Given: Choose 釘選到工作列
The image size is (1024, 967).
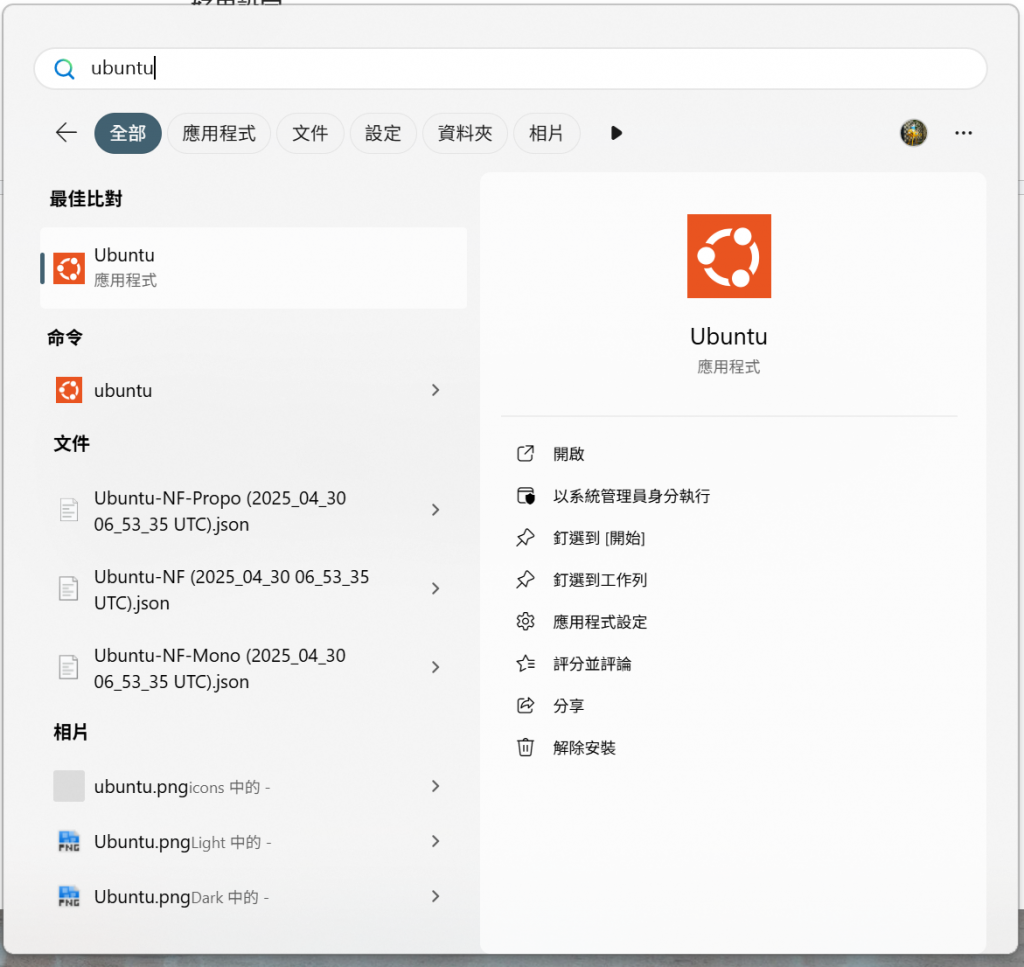Looking at the screenshot, I should [600, 580].
